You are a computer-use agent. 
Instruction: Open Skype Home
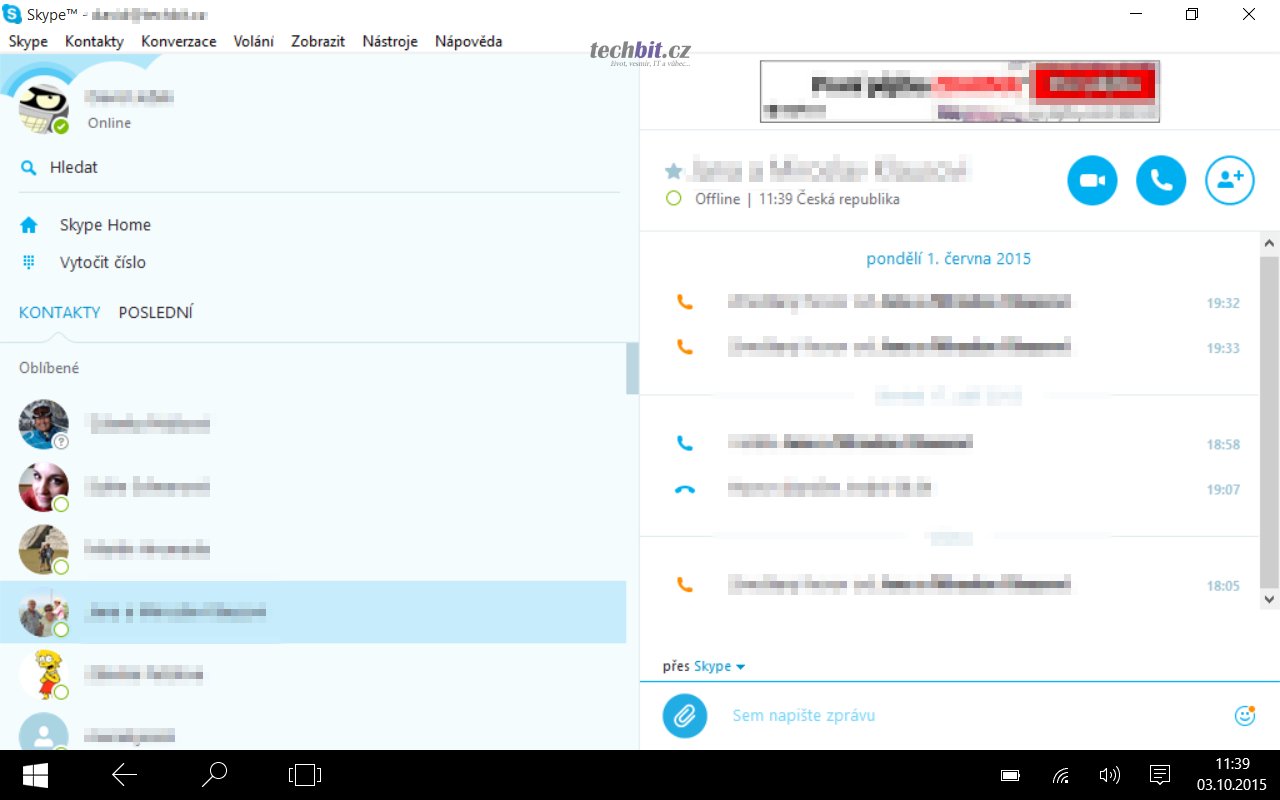(105, 225)
